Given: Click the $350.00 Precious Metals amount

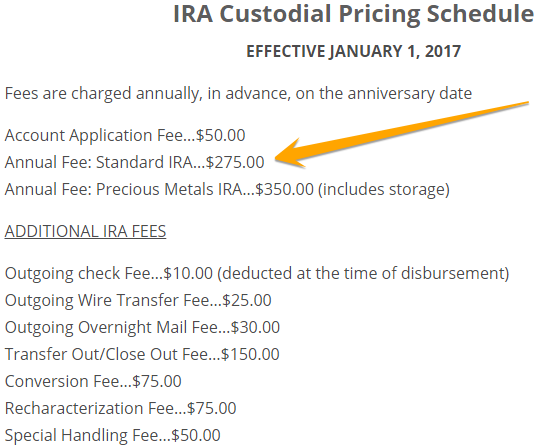Looking at the screenshot, I should coord(285,189).
